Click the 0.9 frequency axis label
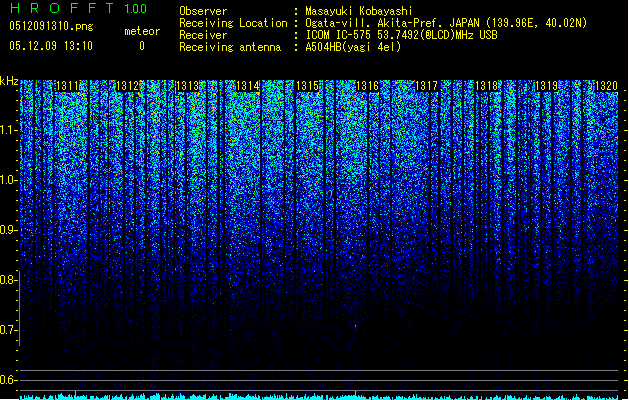The width and height of the screenshot is (629, 400). point(8,230)
